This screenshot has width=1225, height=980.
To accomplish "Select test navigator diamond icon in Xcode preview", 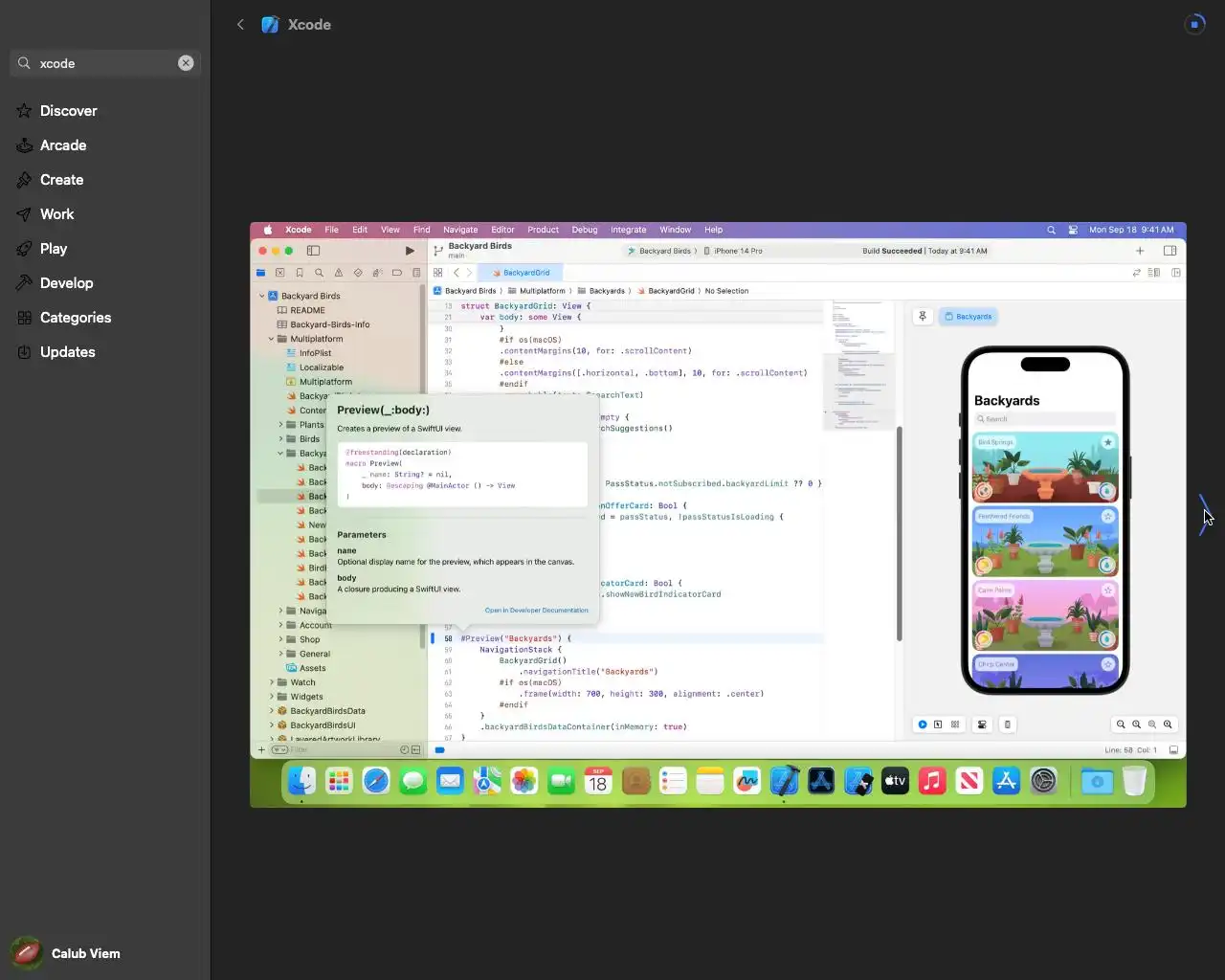I will tap(358, 273).
